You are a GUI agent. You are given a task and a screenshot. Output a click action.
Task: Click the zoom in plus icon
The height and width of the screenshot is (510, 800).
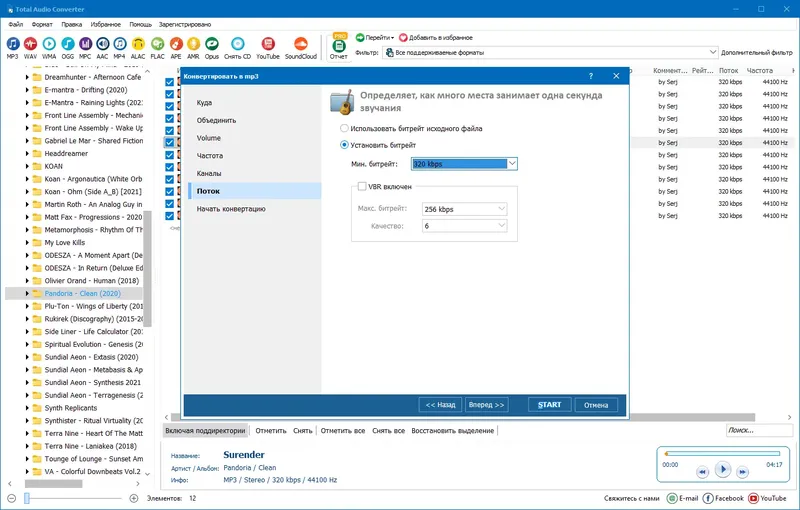[x=134, y=498]
